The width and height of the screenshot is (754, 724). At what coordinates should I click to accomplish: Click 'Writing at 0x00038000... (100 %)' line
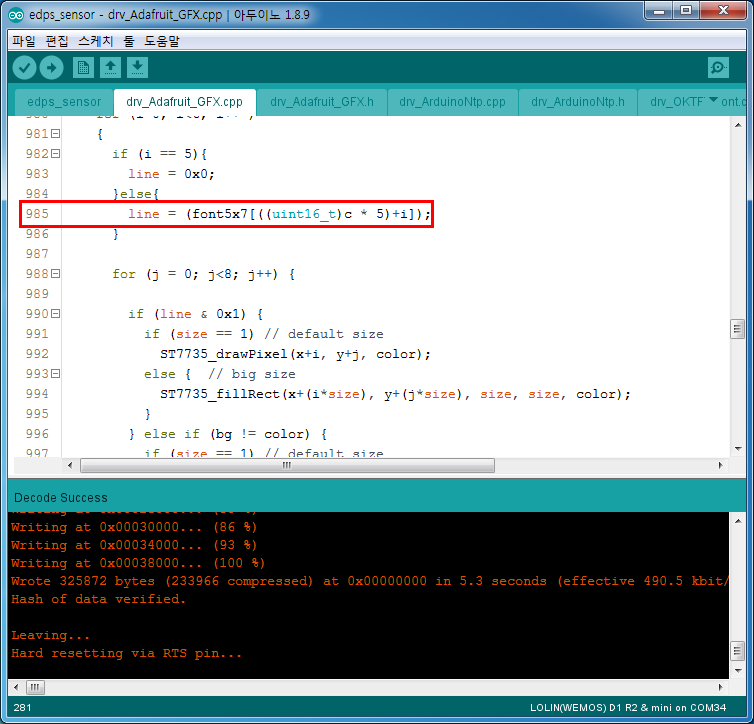click(138, 563)
